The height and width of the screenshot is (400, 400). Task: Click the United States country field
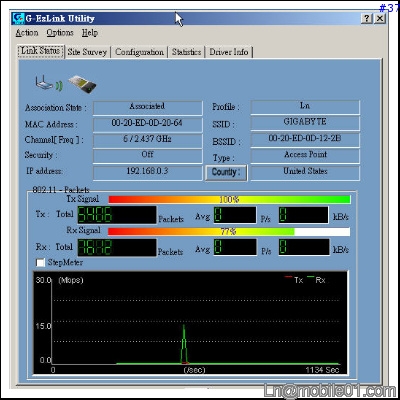(x=305, y=172)
